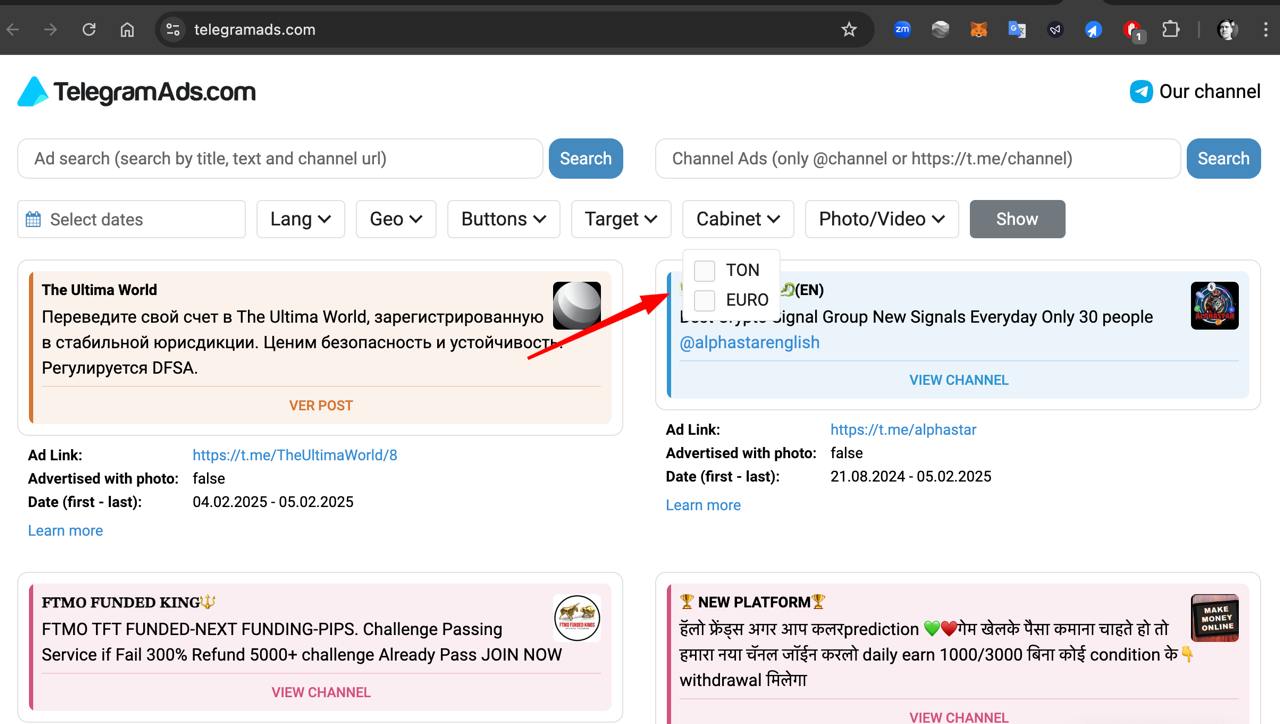Open the Google Translate extension
Viewport: 1280px width, 724px height.
[1017, 30]
